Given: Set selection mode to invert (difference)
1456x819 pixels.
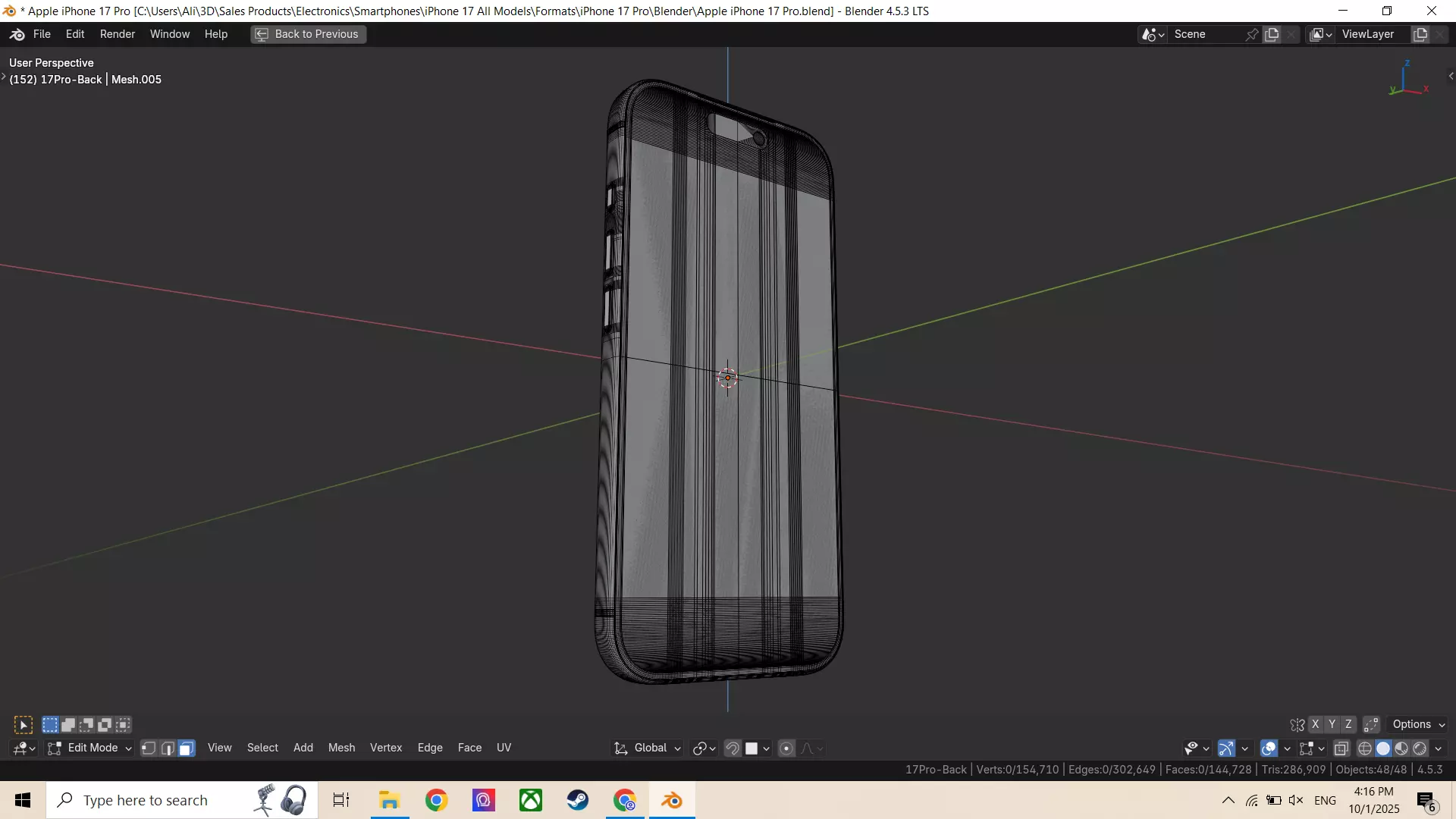Looking at the screenshot, I should [105, 725].
